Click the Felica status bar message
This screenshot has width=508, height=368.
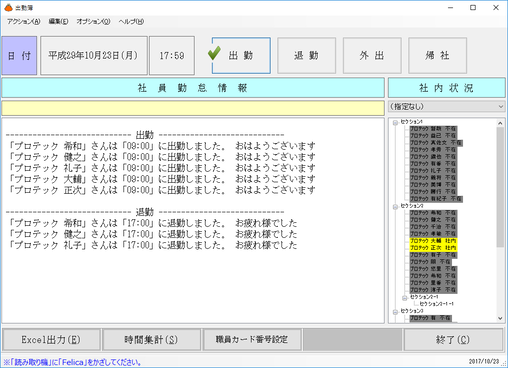pyautogui.click(x=72, y=362)
